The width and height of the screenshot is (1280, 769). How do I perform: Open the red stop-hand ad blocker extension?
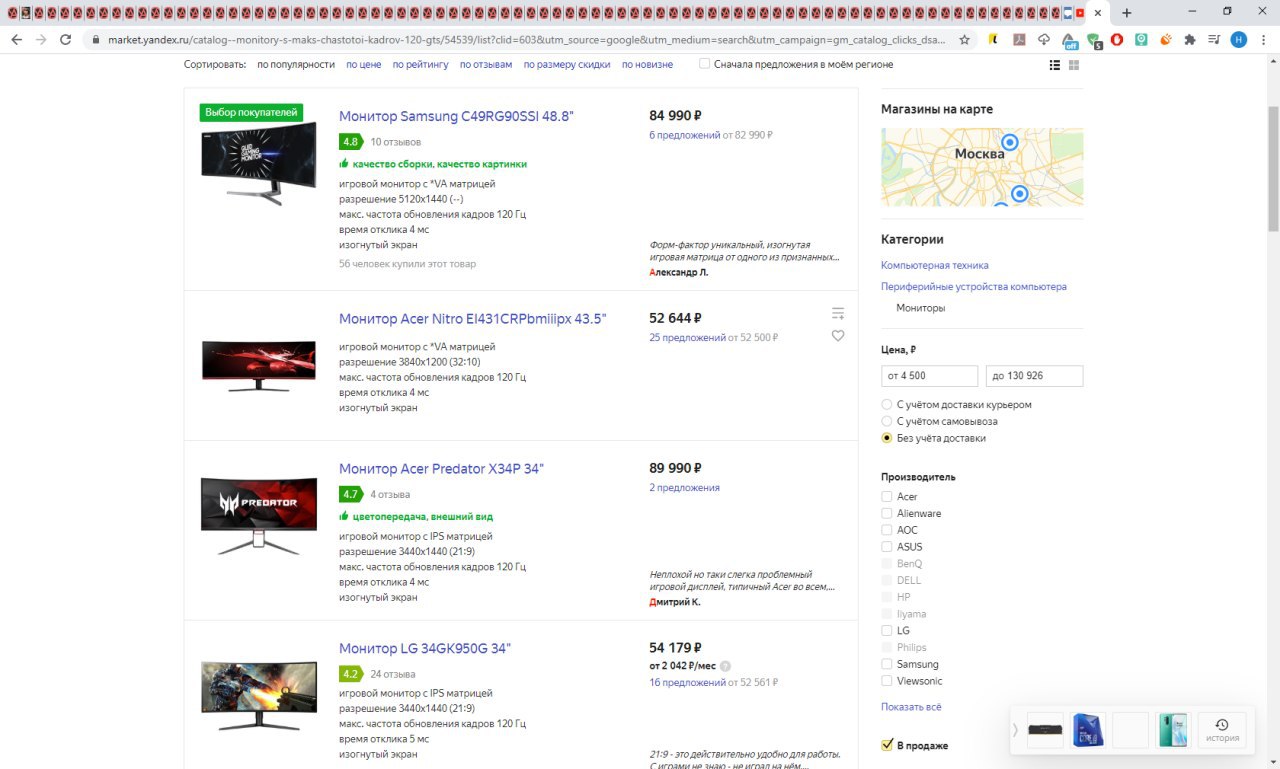pos(1117,39)
